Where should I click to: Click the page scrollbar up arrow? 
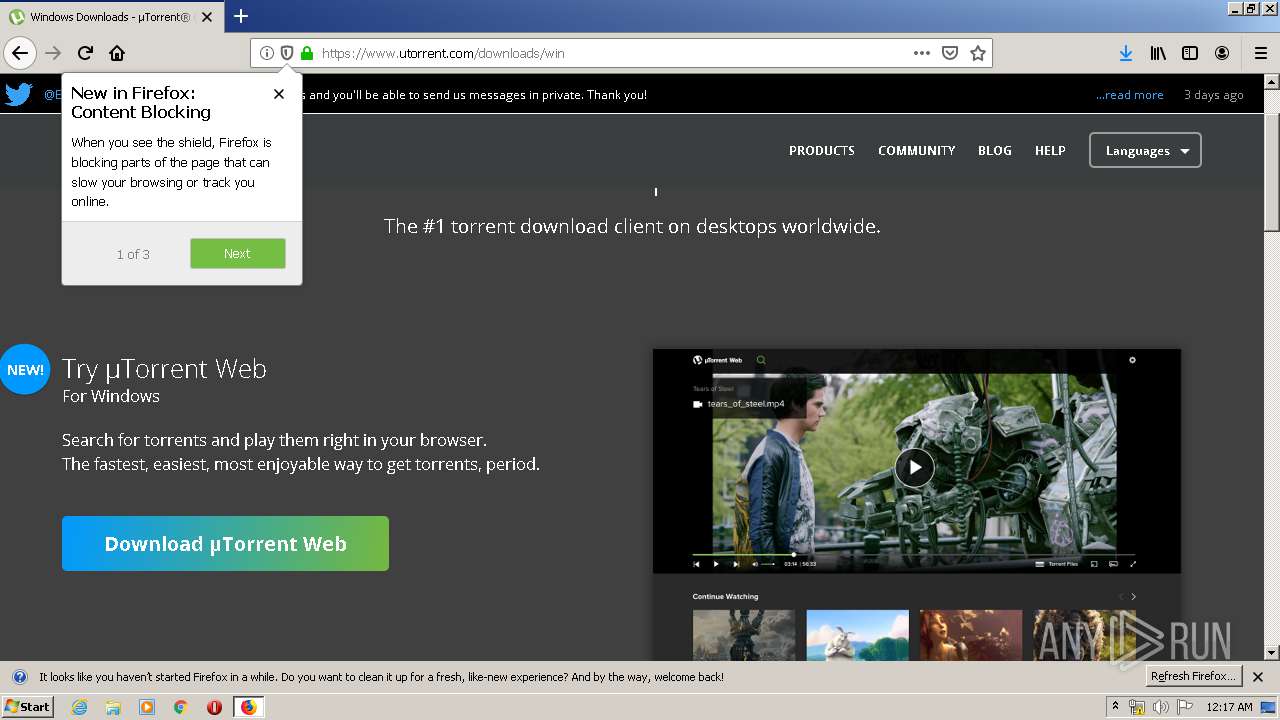click(x=1271, y=83)
